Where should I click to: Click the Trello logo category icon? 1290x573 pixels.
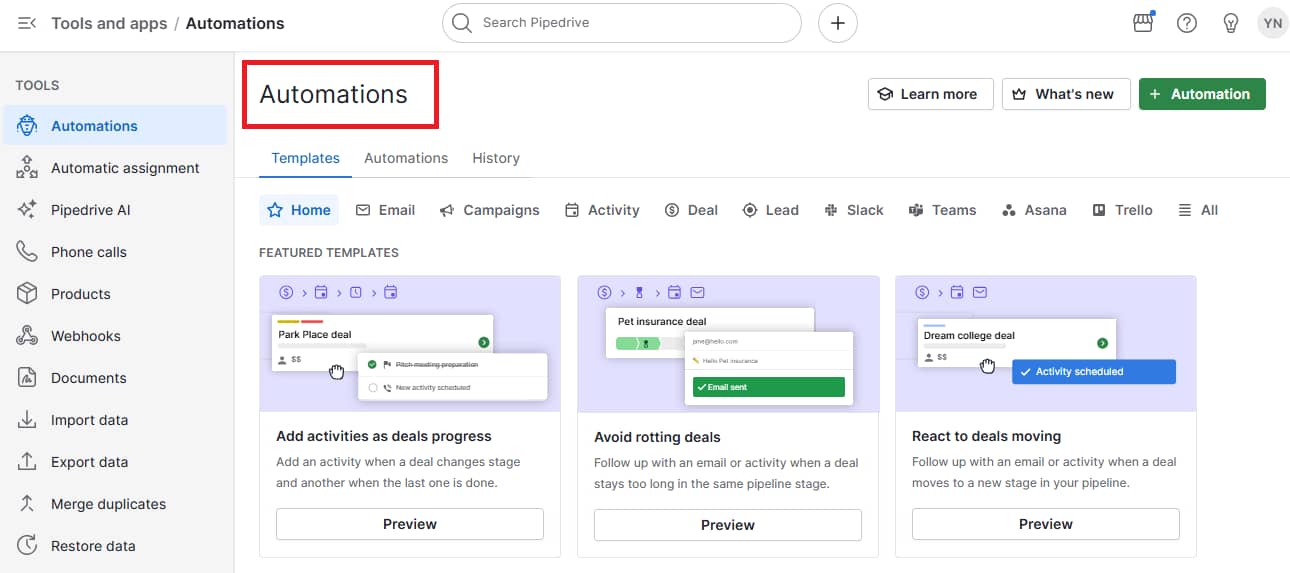[1099, 210]
